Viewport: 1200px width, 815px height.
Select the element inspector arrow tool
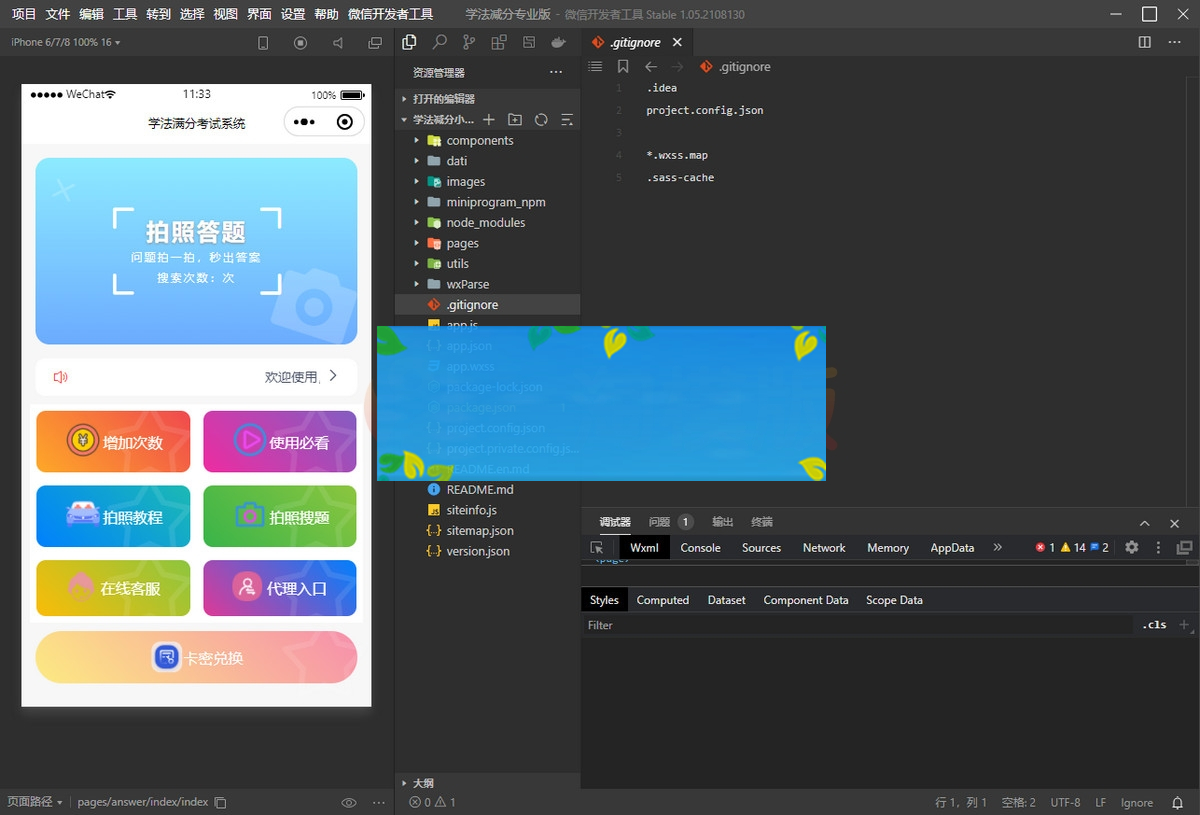click(597, 548)
